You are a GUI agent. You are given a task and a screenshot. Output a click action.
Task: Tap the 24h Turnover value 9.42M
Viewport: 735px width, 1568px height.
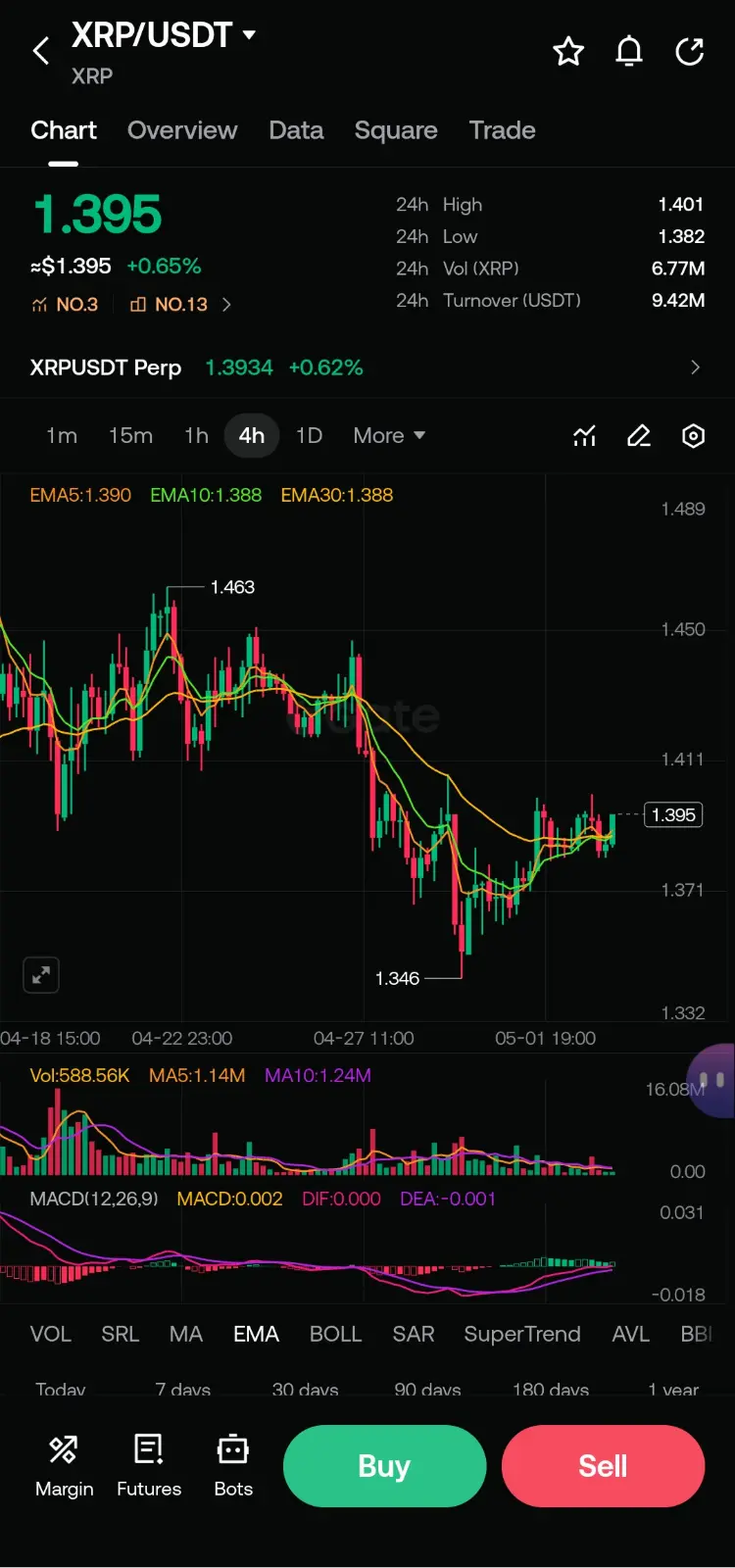678,300
